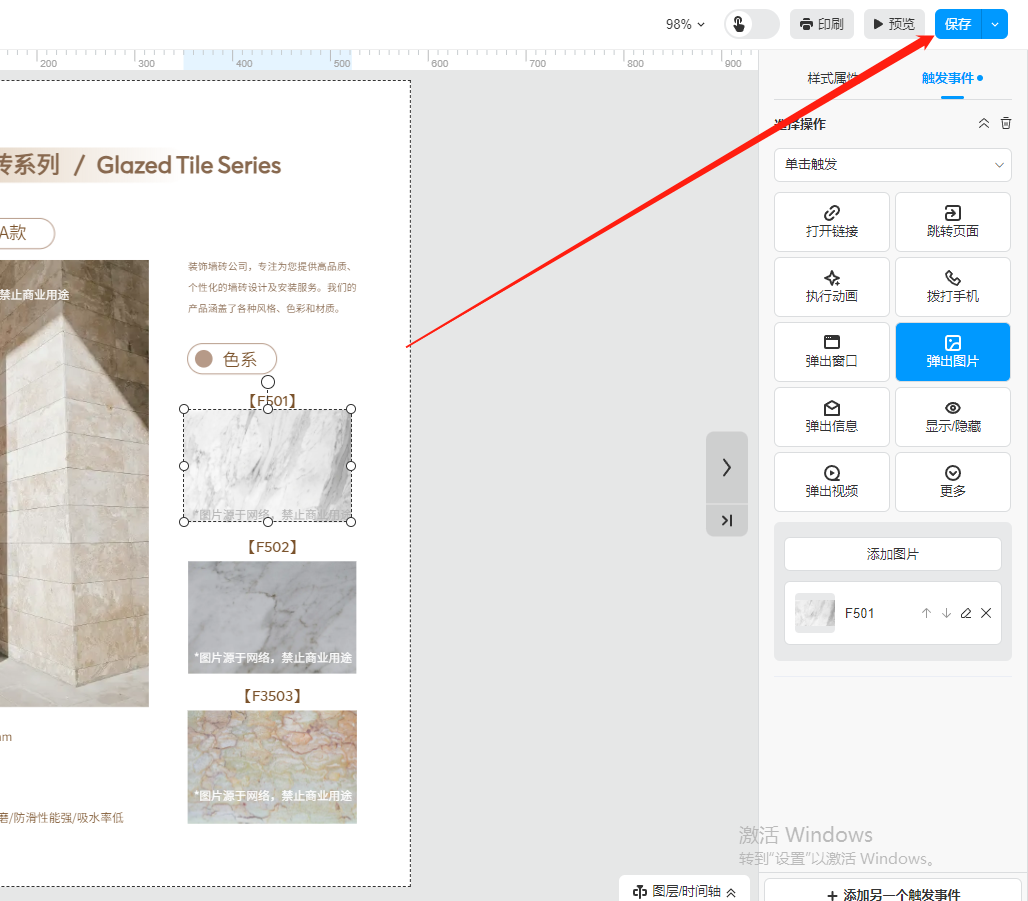Switch to the 触发事件 trigger events tab
This screenshot has width=1028, height=901.
tap(948, 78)
